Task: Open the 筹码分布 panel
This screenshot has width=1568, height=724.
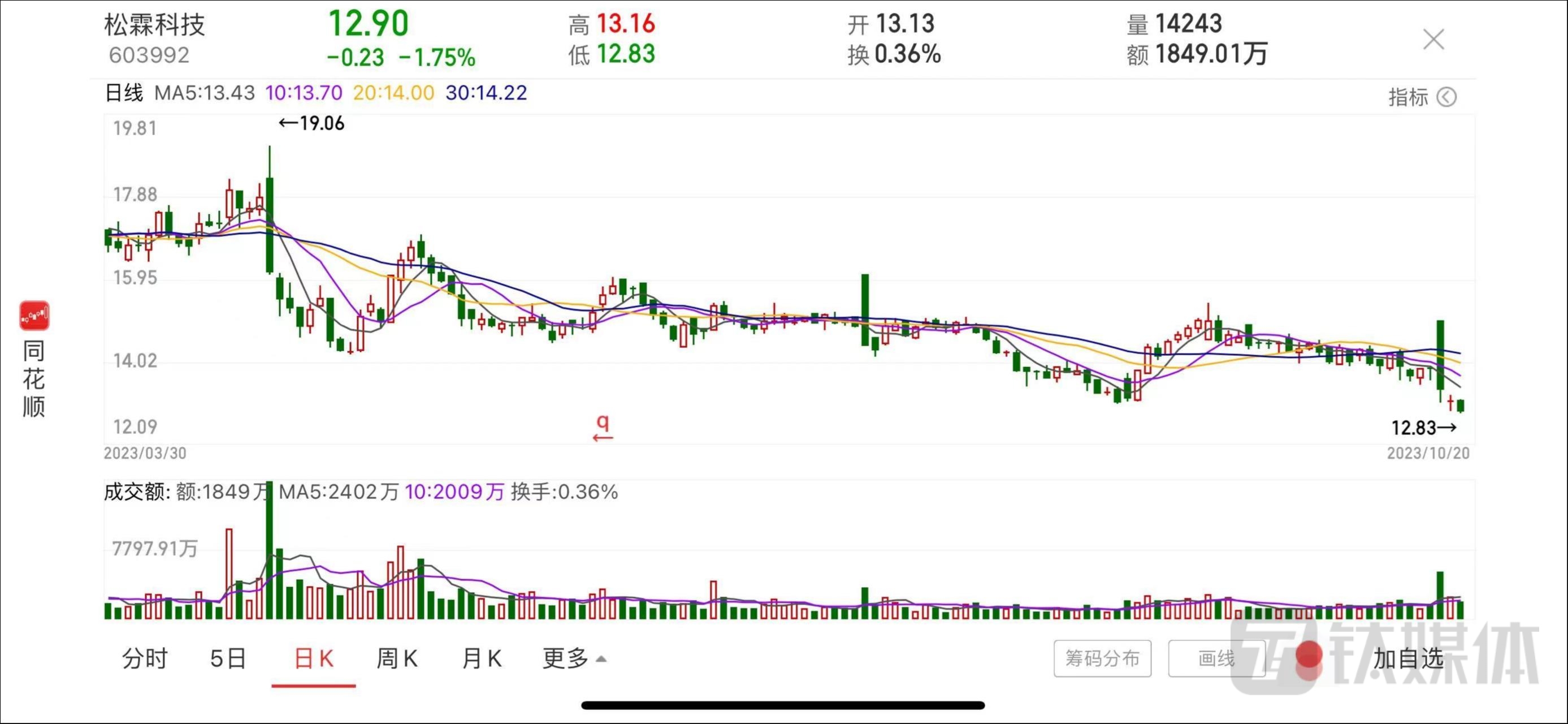Action: 1102,658
